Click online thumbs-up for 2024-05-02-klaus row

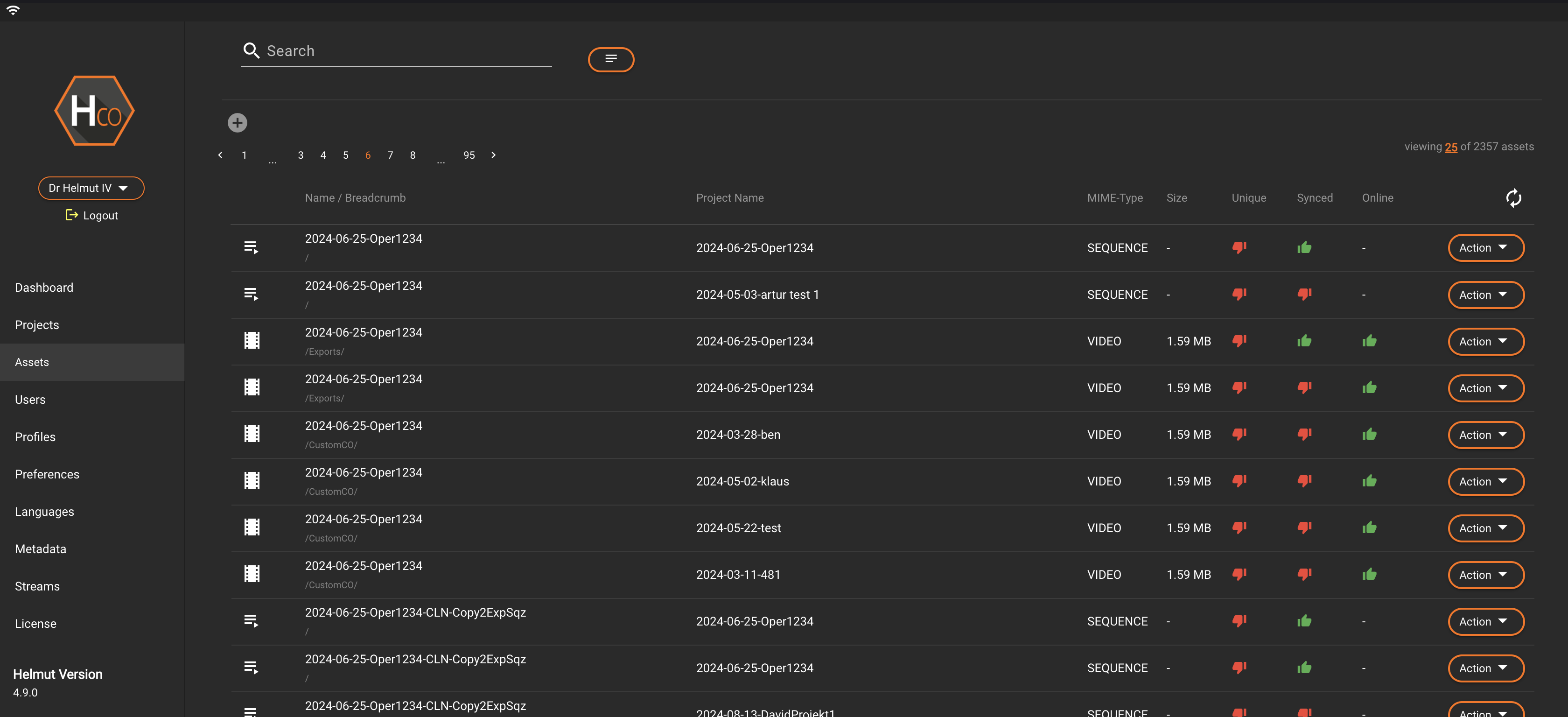tap(1369, 481)
